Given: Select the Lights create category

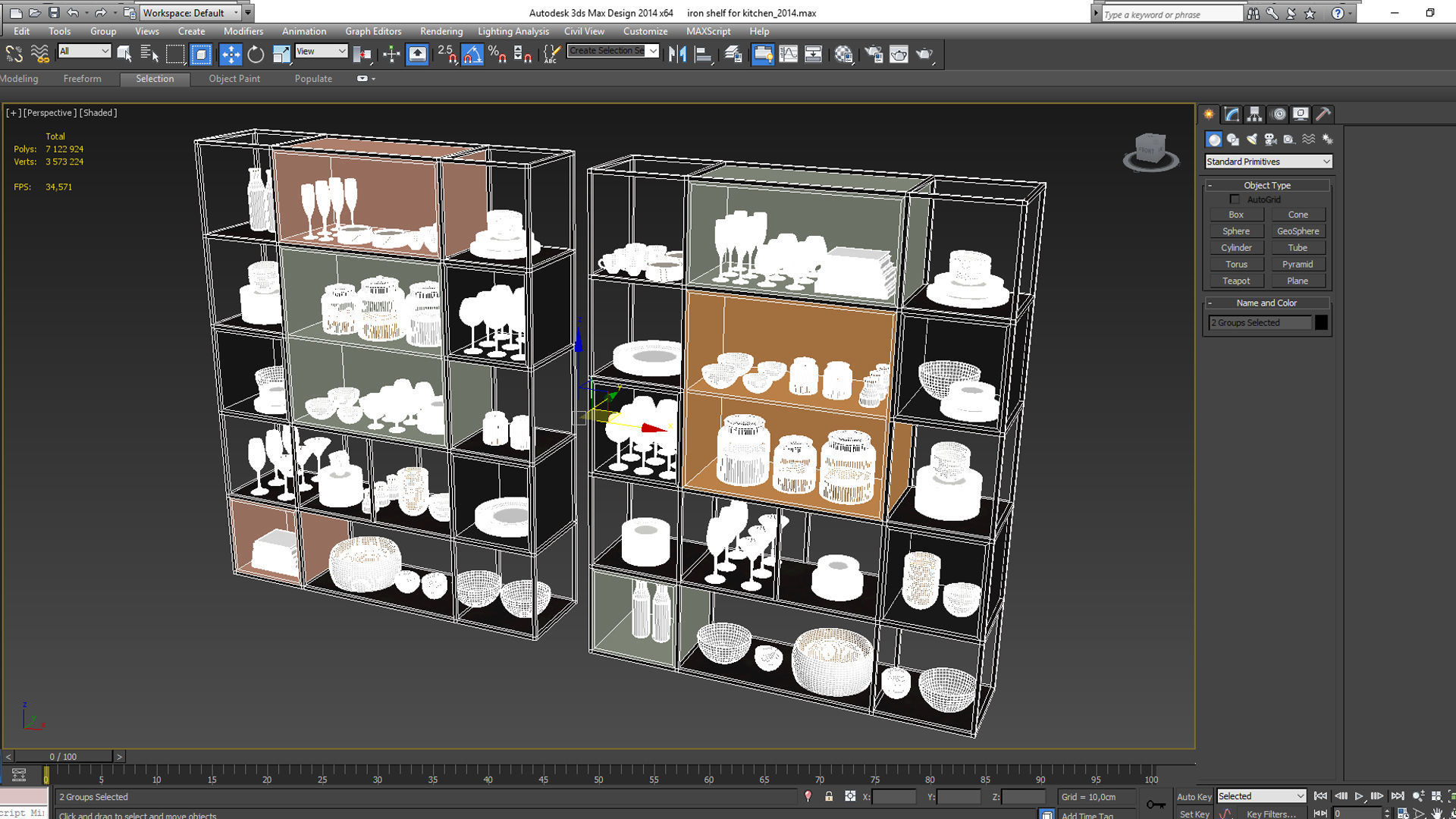Looking at the screenshot, I should pos(1251,140).
